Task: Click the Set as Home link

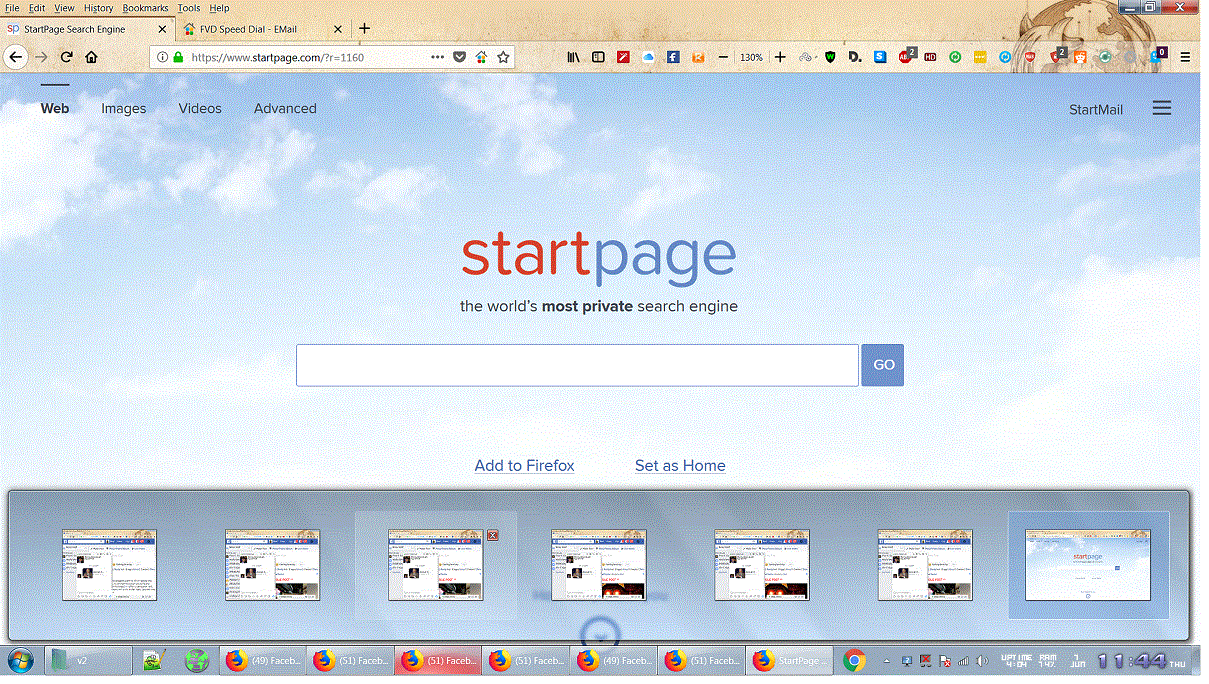Action: click(x=680, y=466)
